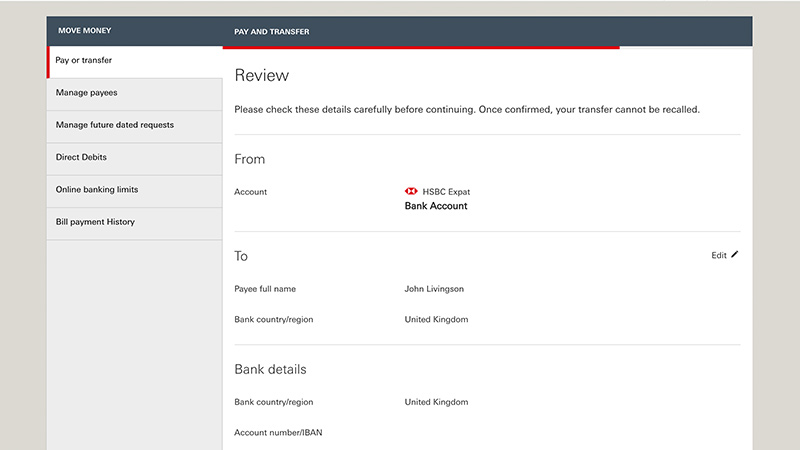Open Manage payees in sidebar

[135, 94]
